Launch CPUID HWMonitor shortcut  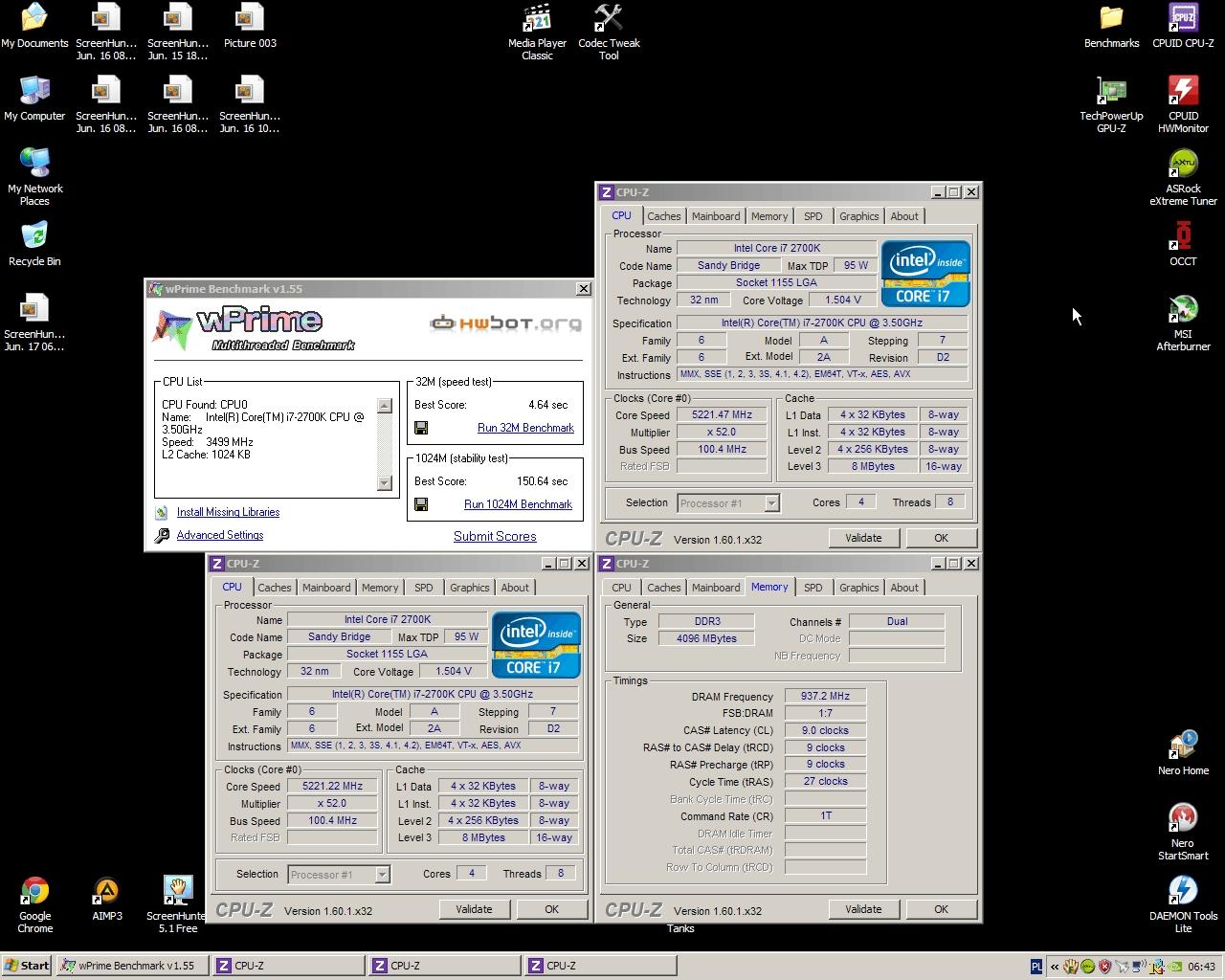(x=1183, y=105)
